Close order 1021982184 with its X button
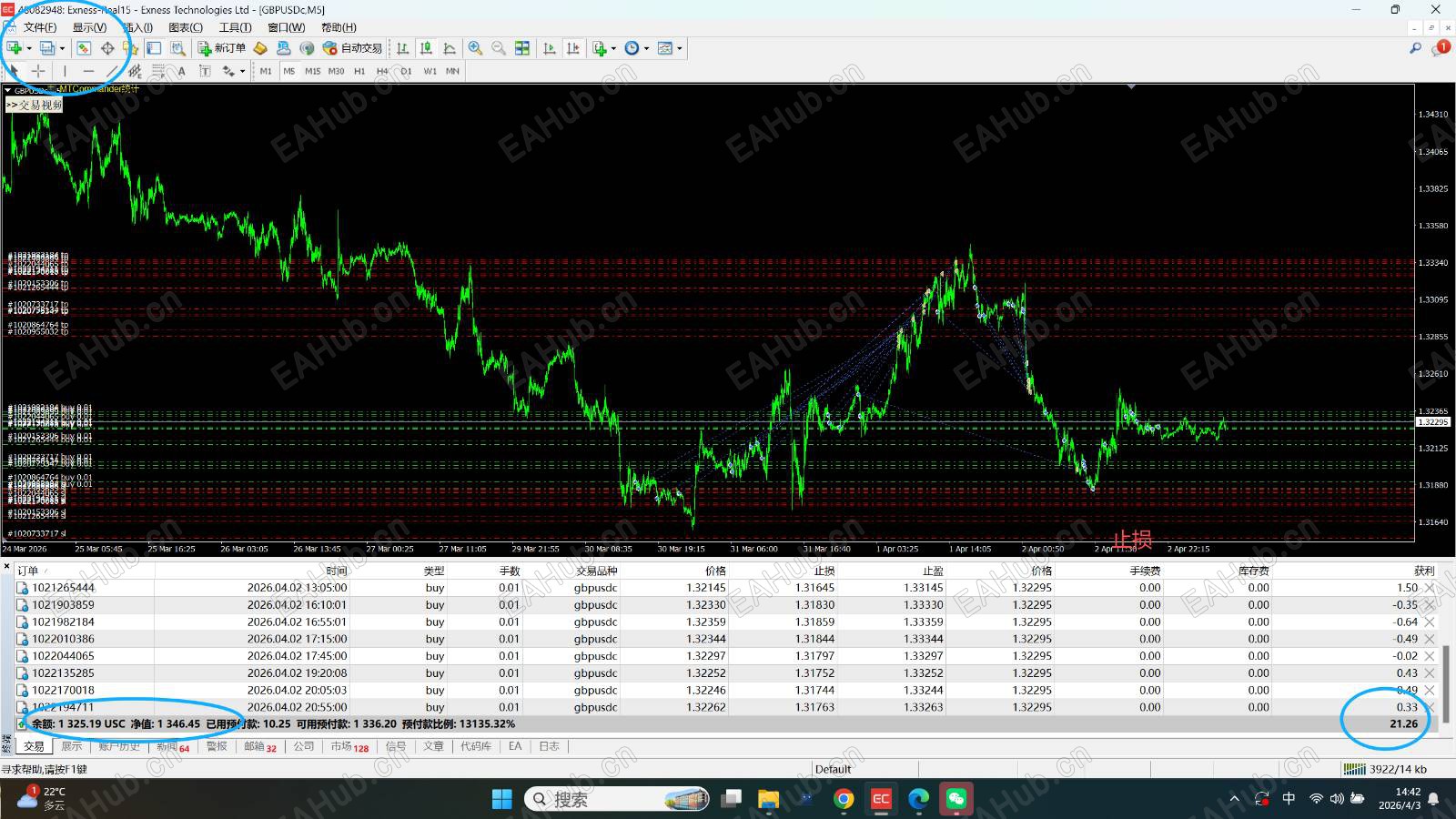This screenshot has width=1456, height=819. 1430,622
